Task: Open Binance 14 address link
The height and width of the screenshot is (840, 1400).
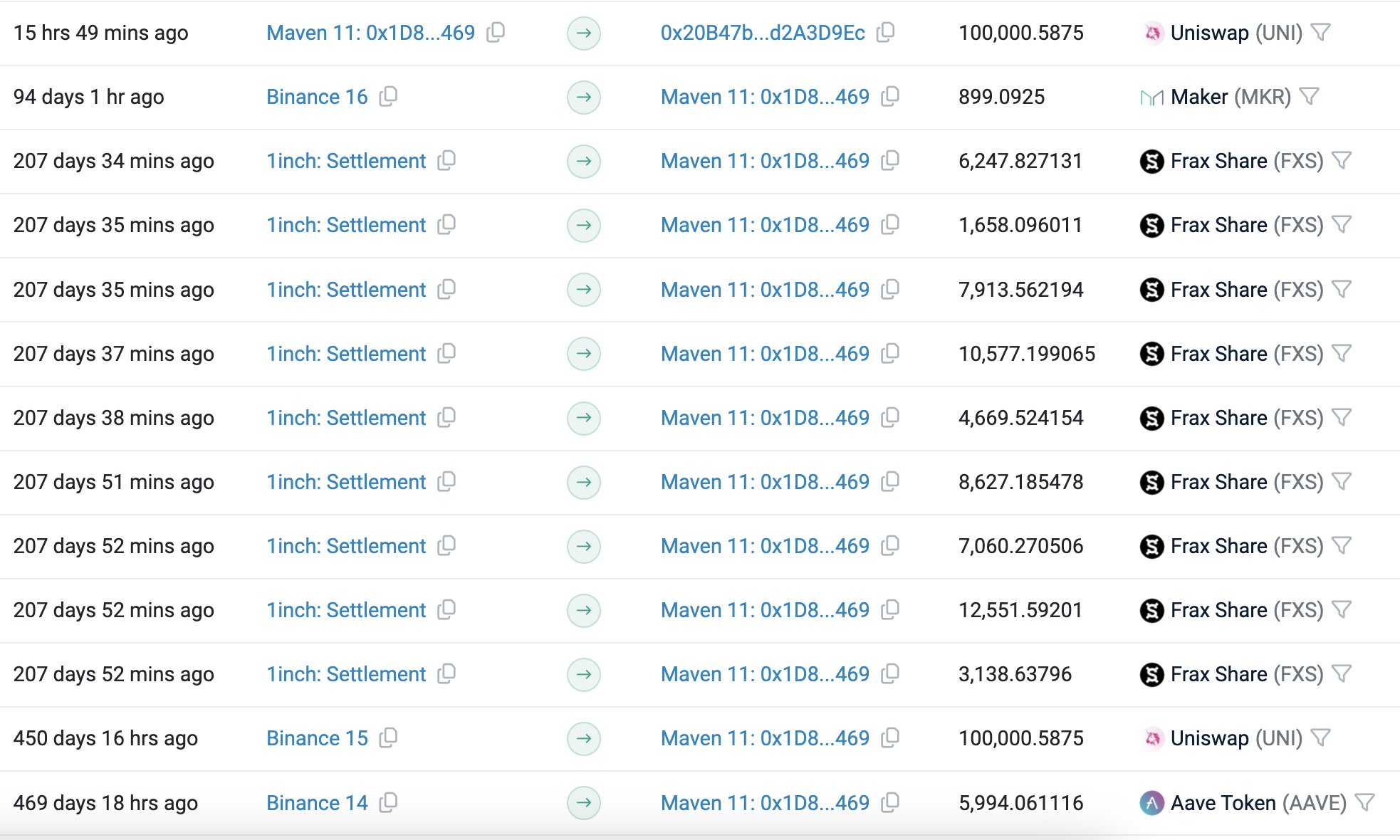Action: pyautogui.click(x=317, y=803)
